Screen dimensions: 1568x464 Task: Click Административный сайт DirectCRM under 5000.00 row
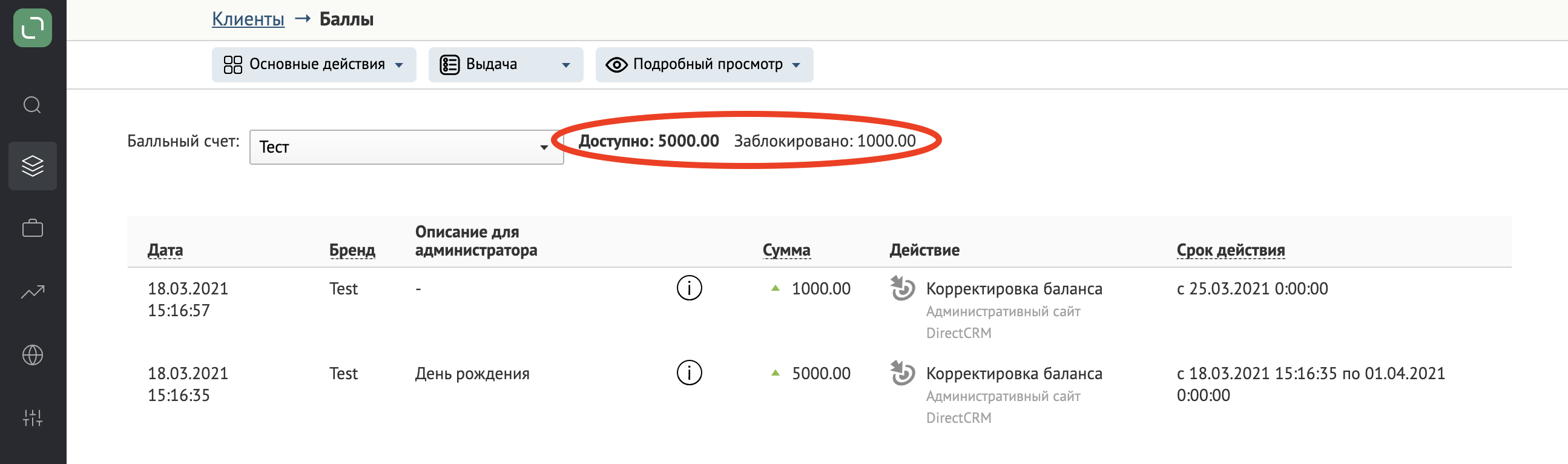point(1003,407)
